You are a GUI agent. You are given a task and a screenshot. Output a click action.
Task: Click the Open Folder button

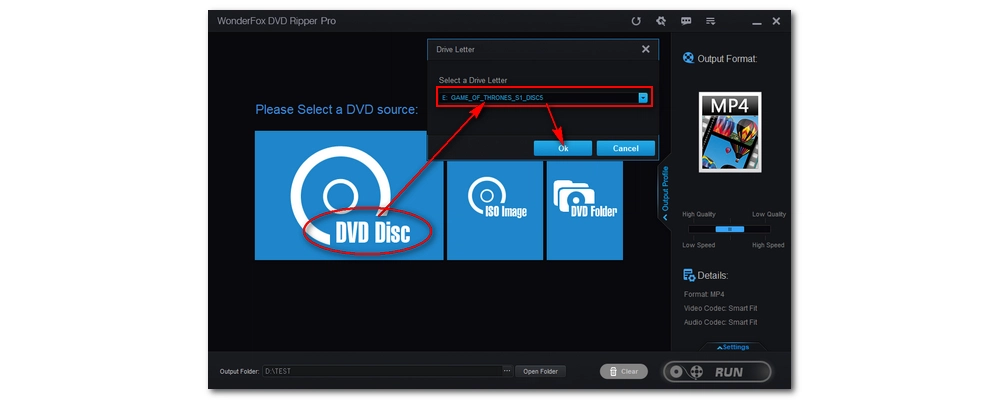click(x=540, y=371)
